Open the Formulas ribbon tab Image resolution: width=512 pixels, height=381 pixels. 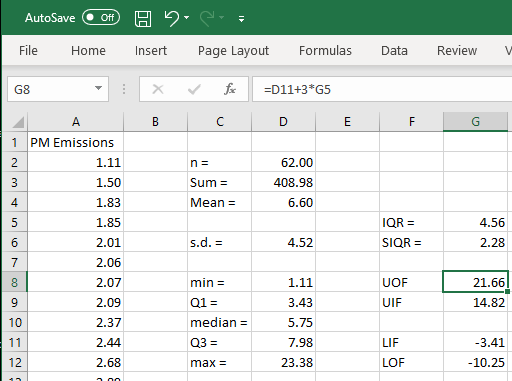pyautogui.click(x=325, y=51)
